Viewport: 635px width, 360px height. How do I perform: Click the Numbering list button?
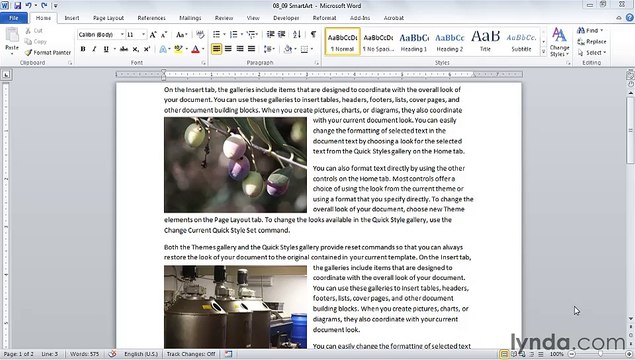tap(234, 35)
